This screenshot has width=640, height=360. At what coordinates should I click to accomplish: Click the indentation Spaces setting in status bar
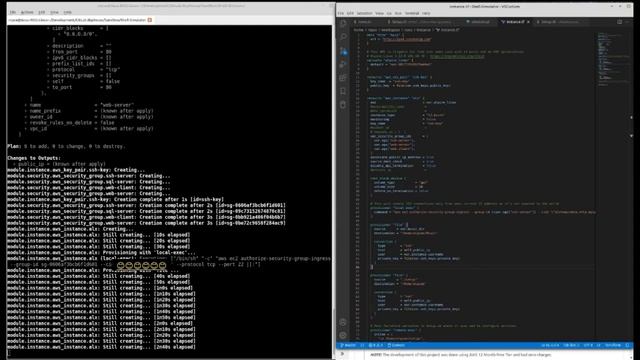[x=571, y=345]
